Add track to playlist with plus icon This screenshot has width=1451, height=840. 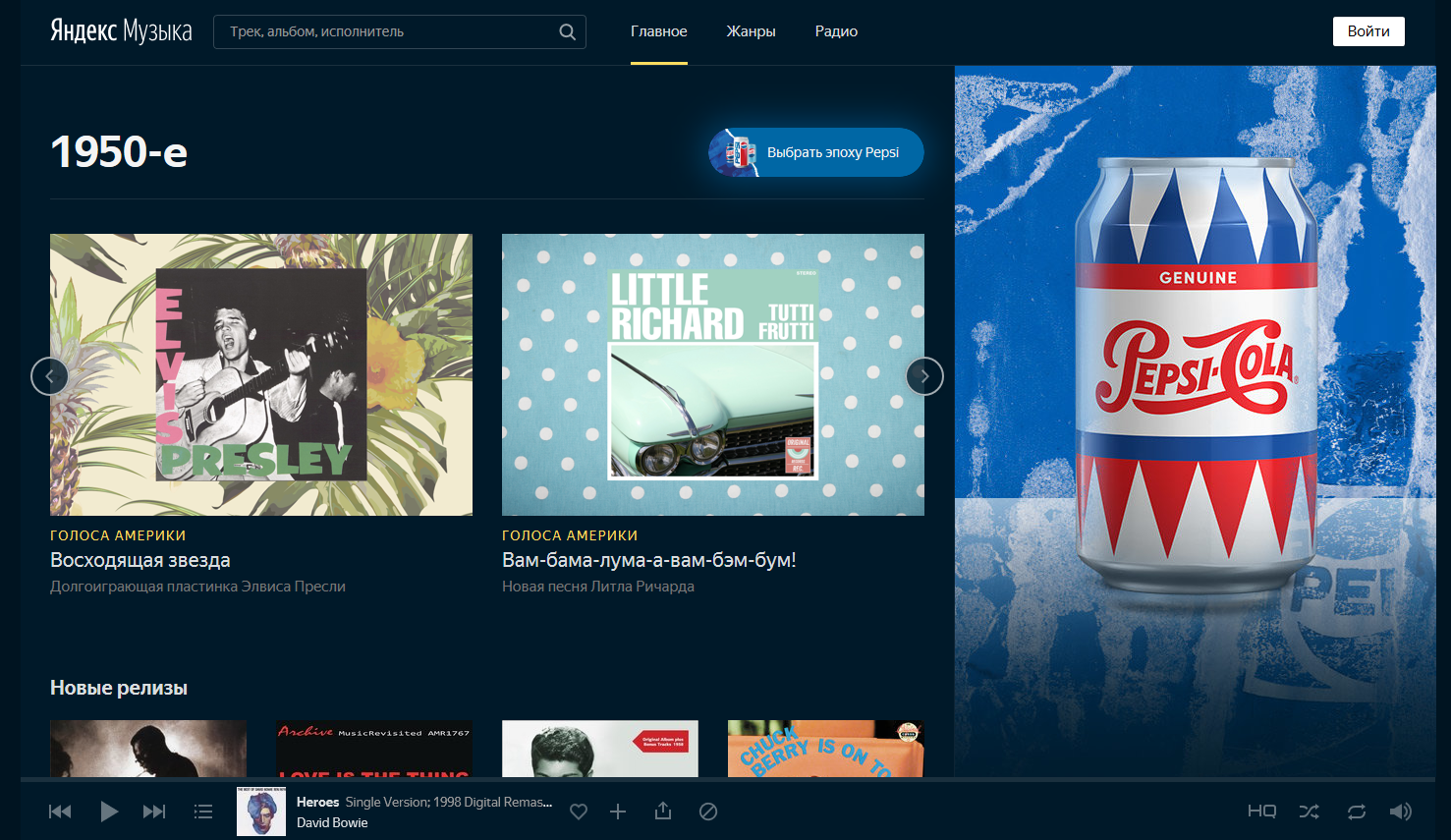(x=618, y=812)
